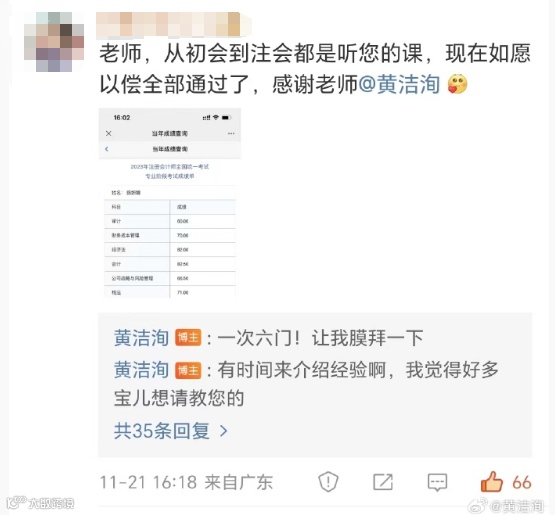This screenshot has width=555, height=515.
Task: Click the 博主 badge on second reply
Action: 188,371
